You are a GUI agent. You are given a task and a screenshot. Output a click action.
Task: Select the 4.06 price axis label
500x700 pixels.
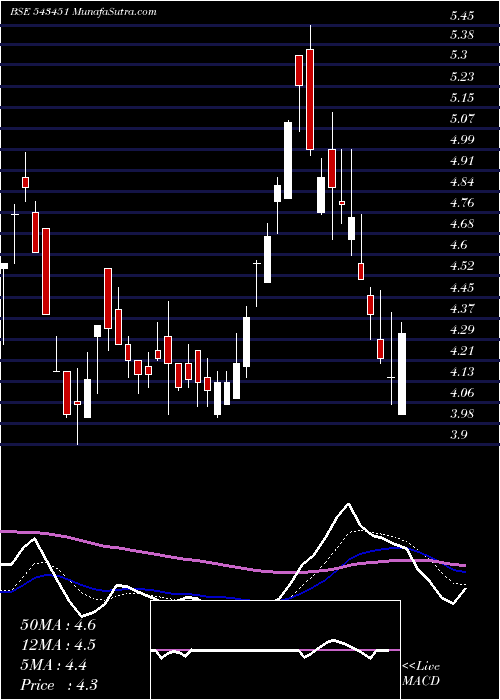click(462, 393)
